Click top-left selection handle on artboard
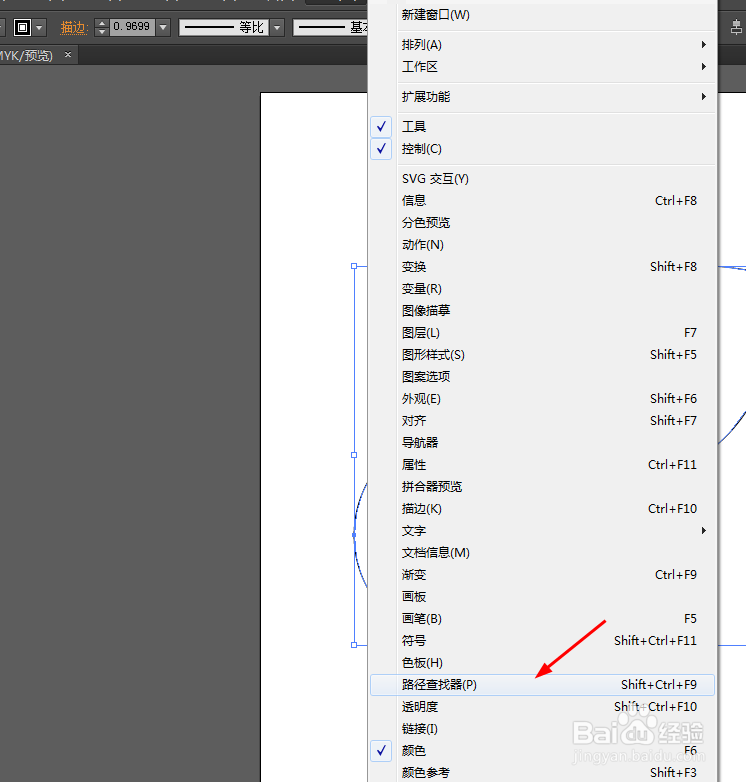This screenshot has width=746, height=782. 354,266
